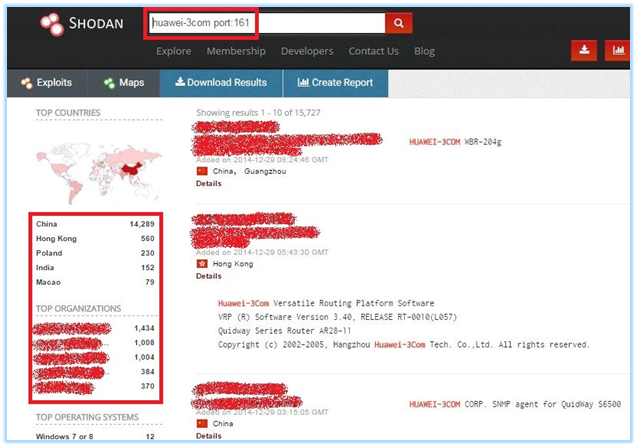Click the red chart report icon button
This screenshot has width=637, height=447.
pos(618,50)
